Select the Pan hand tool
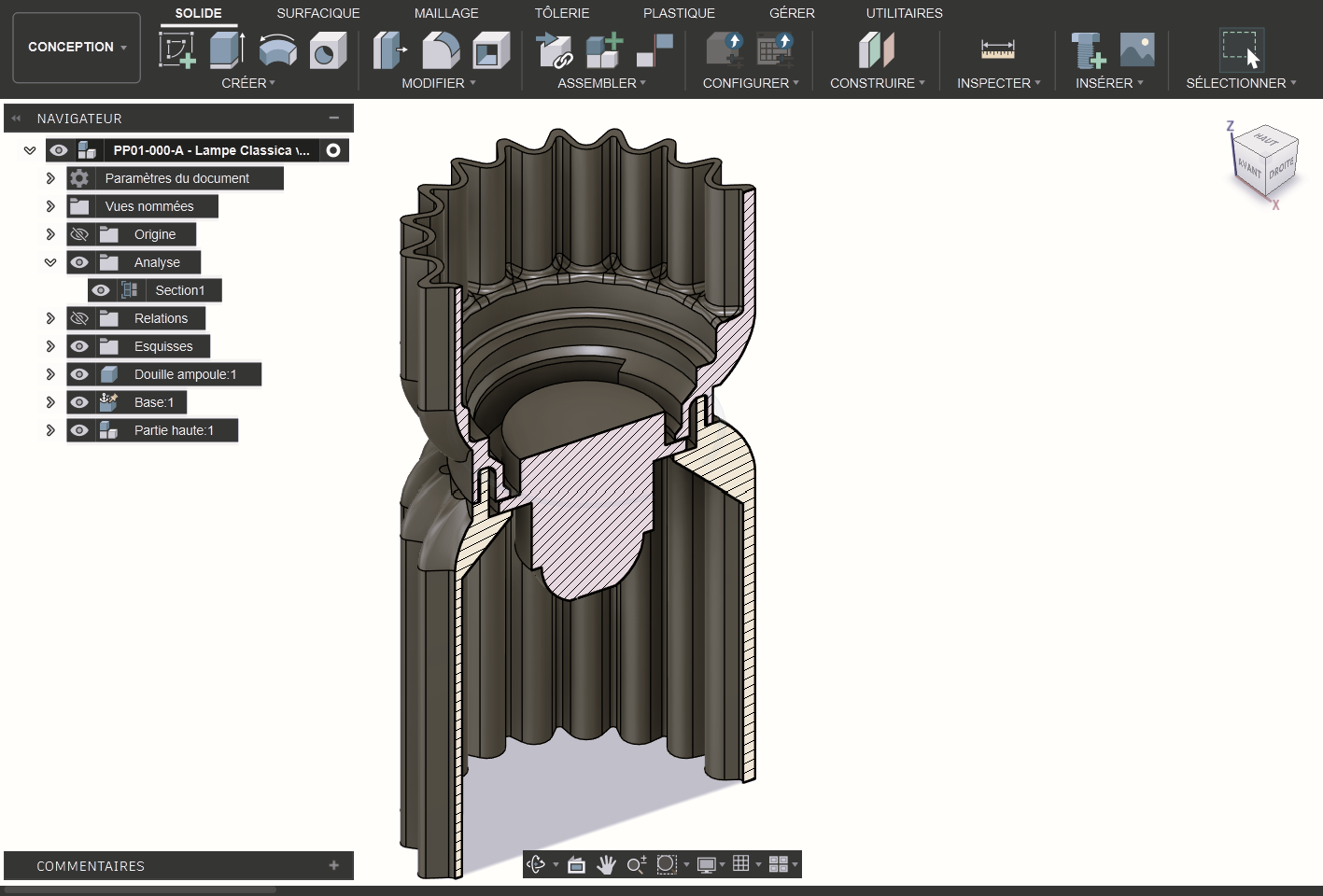Screen dimensions: 1323x896 [x=606, y=864]
